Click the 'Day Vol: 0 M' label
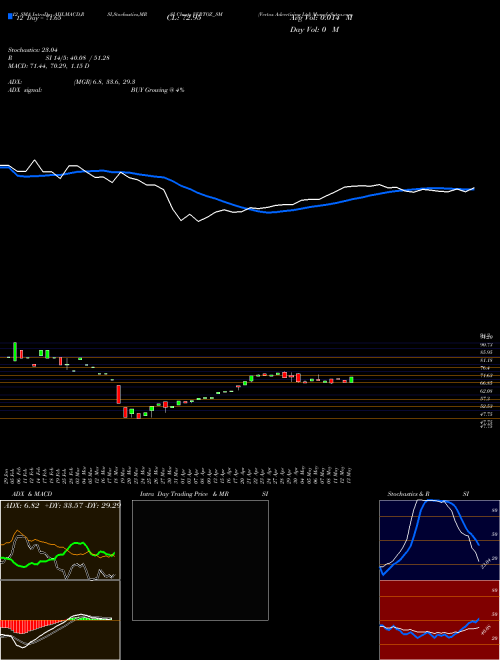This screenshot has width=500, height=660. point(314,30)
